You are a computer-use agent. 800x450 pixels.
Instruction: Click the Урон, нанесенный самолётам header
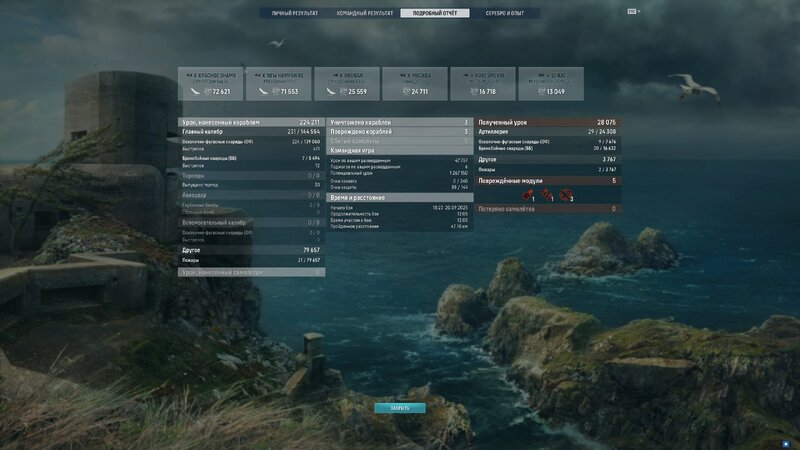[x=252, y=272]
